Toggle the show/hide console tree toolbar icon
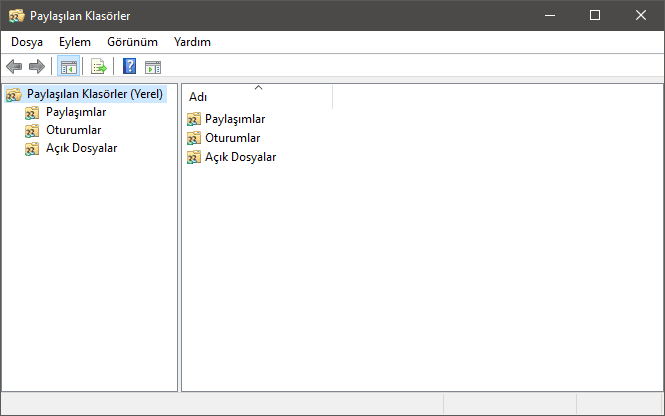The image size is (665, 416). coord(68,67)
